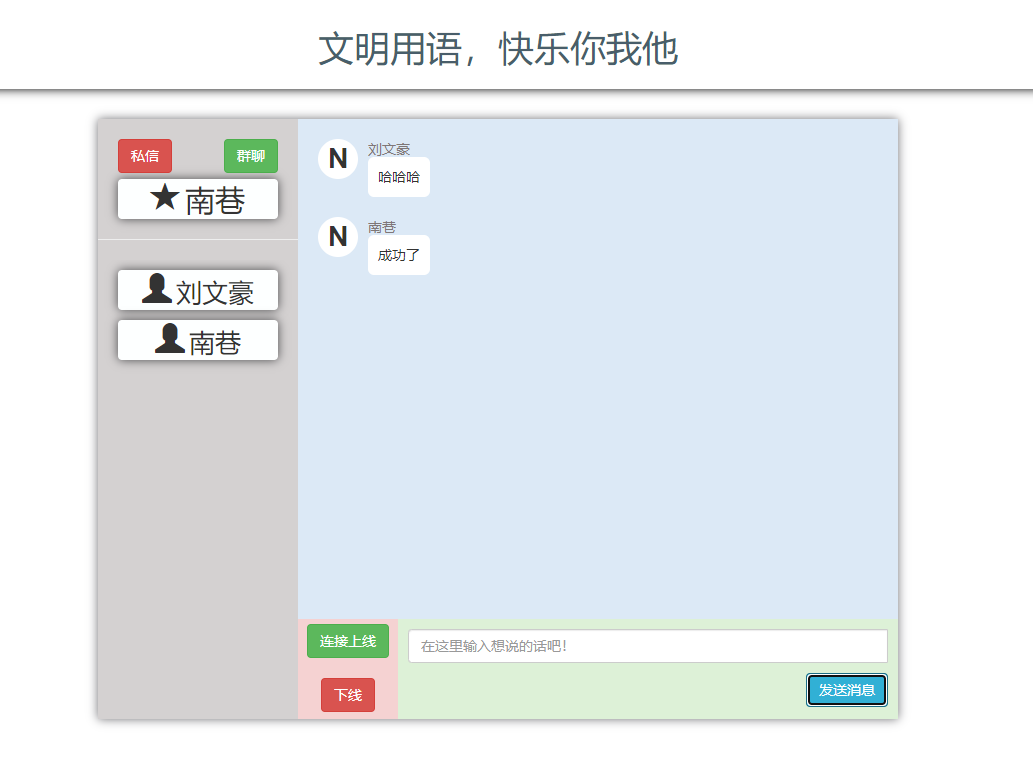Click 刘文豪's circular N avatar in the chat
1033x760 pixels.
click(x=337, y=158)
